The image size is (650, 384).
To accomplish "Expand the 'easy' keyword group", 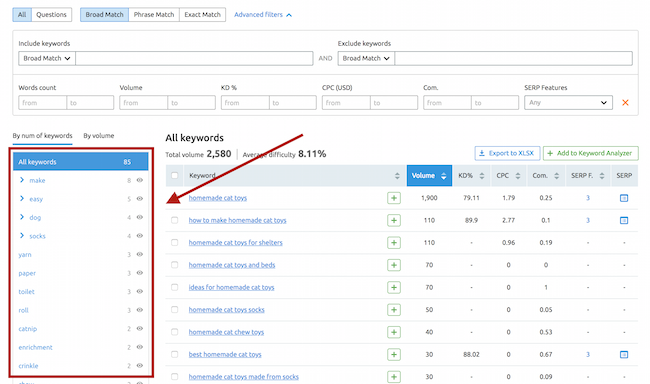I will coord(22,199).
